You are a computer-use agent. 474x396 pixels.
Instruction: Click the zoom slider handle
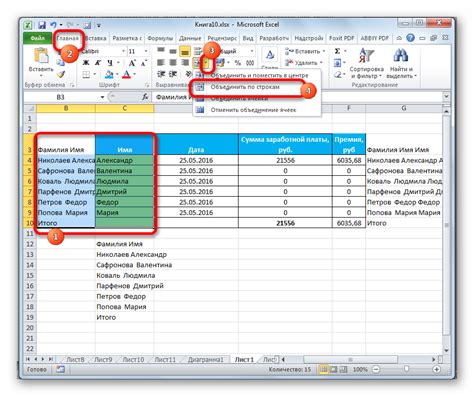pos(406,369)
